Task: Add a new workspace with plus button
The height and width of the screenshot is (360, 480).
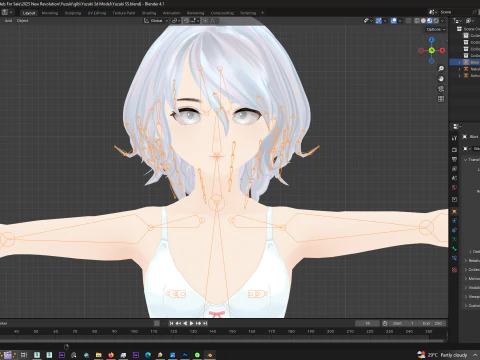Action: pyautogui.click(x=262, y=13)
